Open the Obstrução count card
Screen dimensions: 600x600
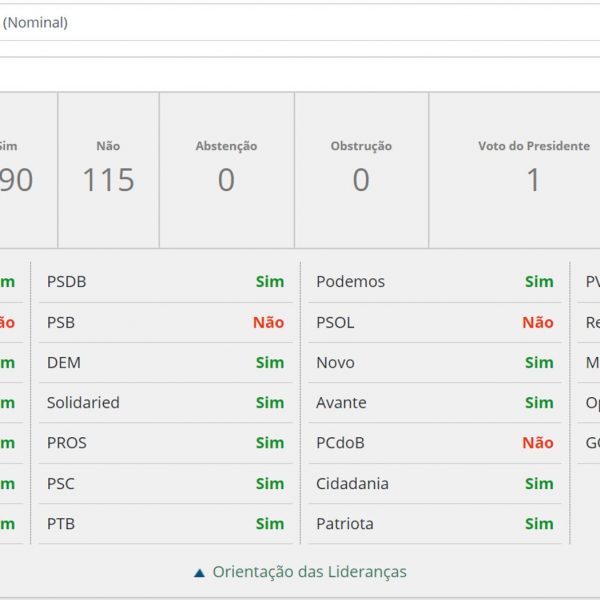pyautogui.click(x=361, y=170)
